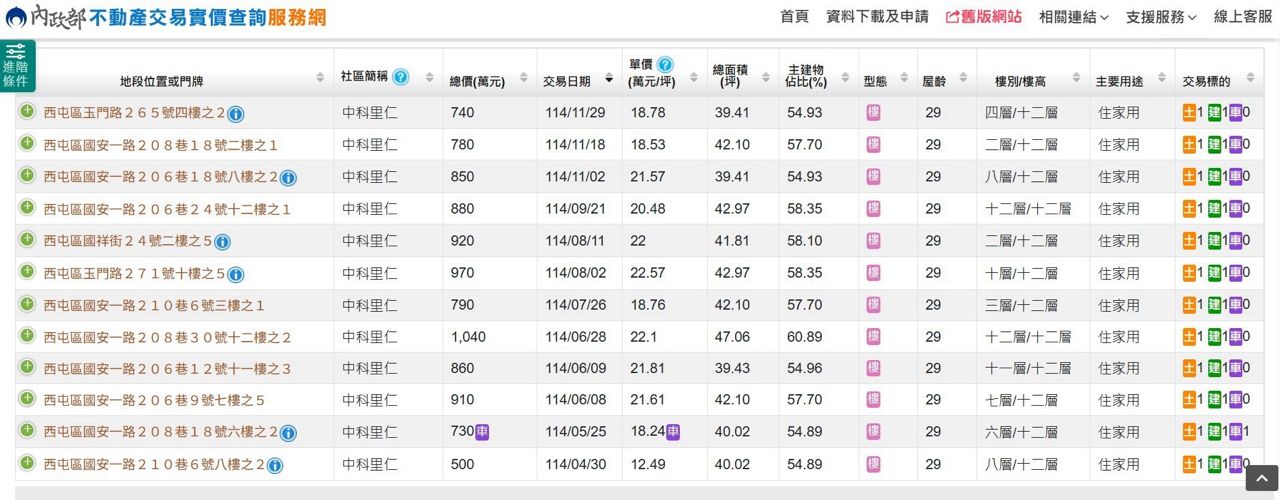Open the 舊版網站 link
This screenshot has width=1280, height=500.
pos(983,17)
